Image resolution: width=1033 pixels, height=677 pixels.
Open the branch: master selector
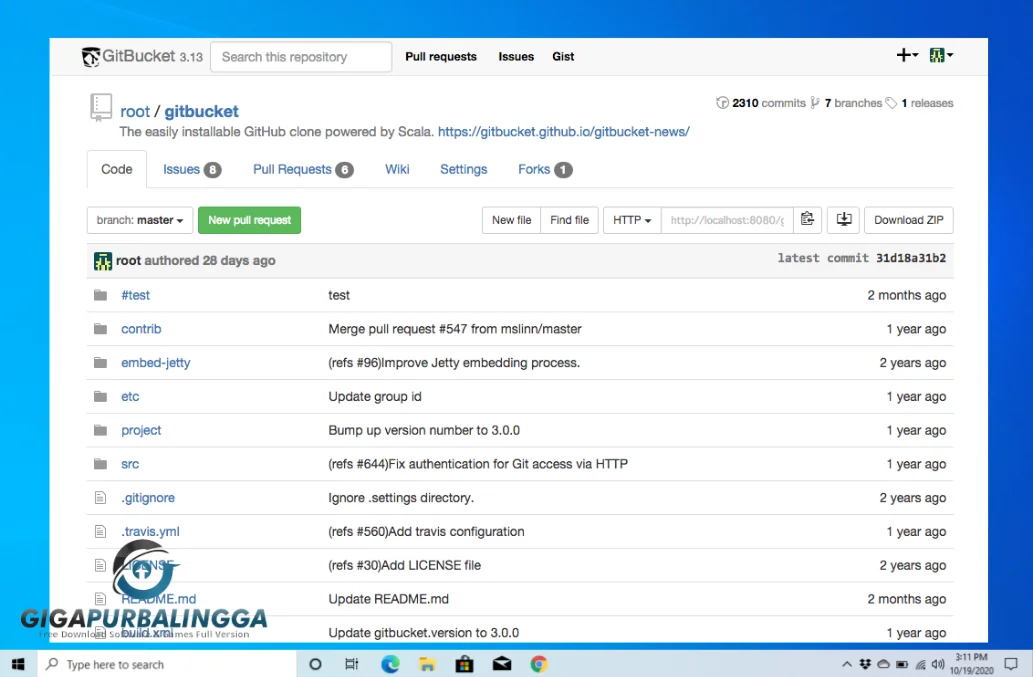139,220
